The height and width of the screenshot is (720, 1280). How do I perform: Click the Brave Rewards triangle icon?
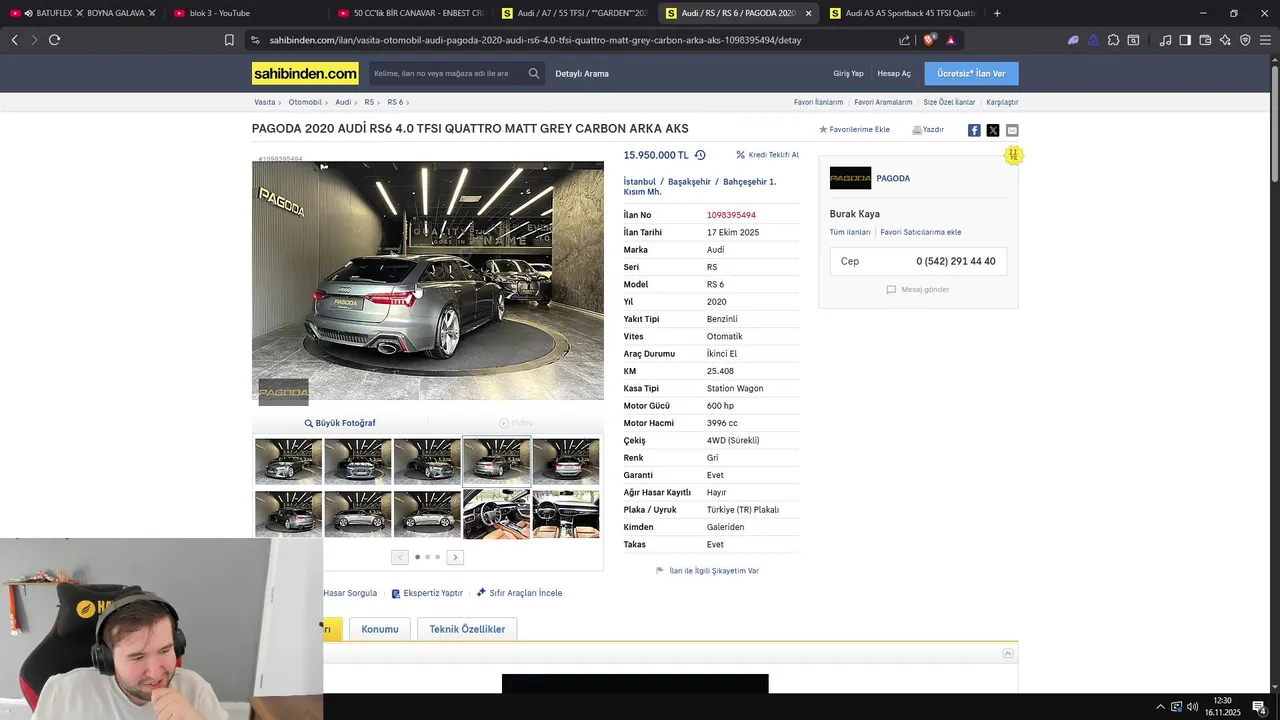[x=950, y=40]
